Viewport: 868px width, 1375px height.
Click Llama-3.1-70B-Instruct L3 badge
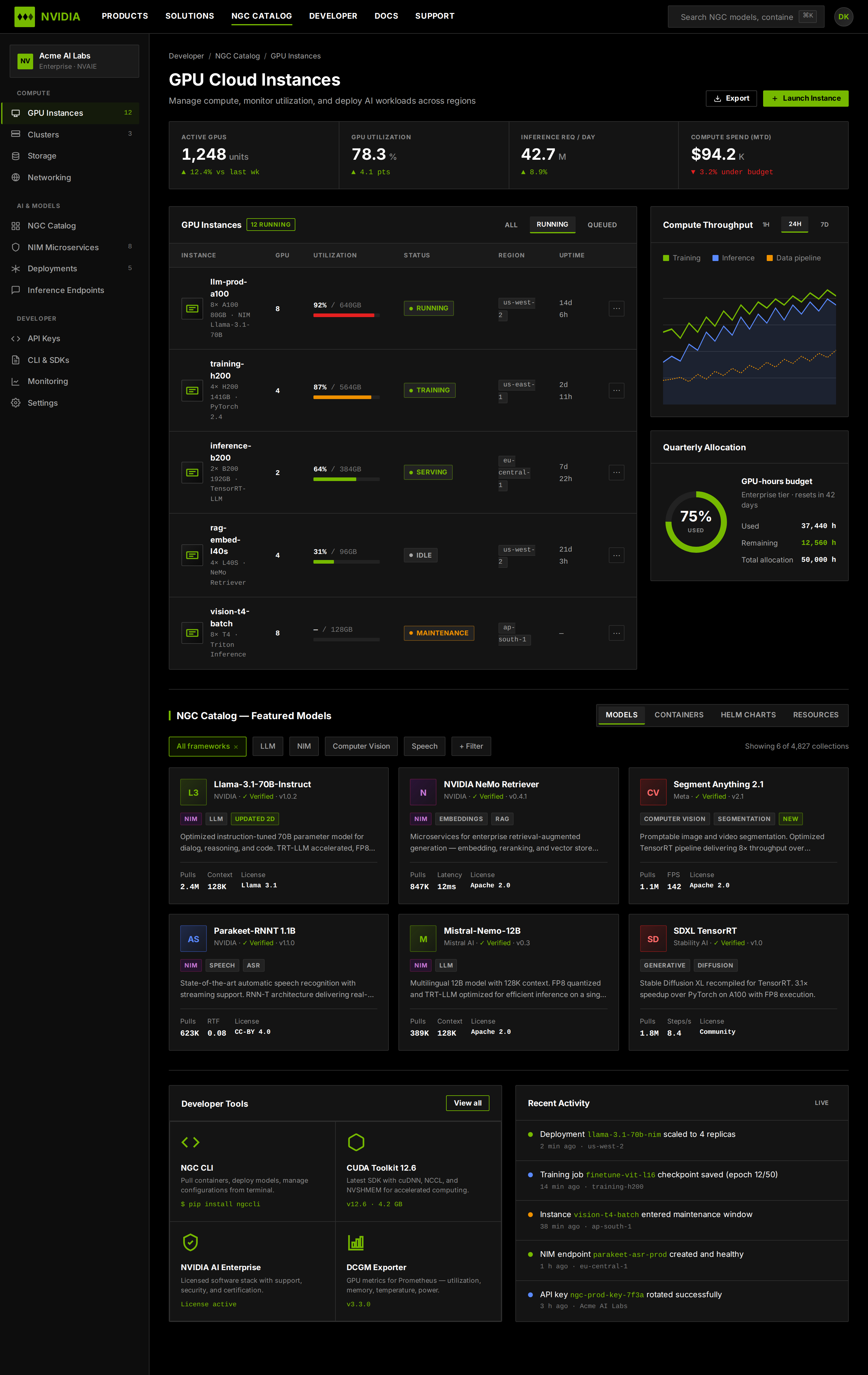point(193,792)
